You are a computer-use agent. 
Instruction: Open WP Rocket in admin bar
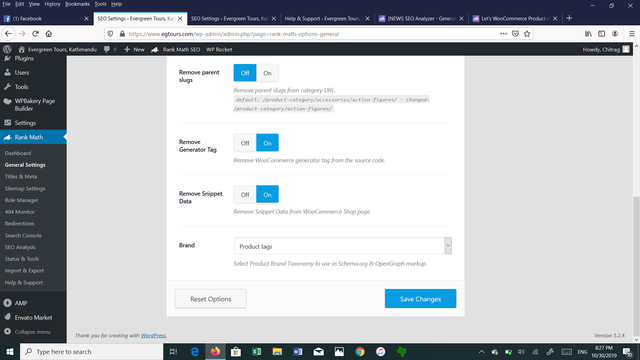coord(219,49)
